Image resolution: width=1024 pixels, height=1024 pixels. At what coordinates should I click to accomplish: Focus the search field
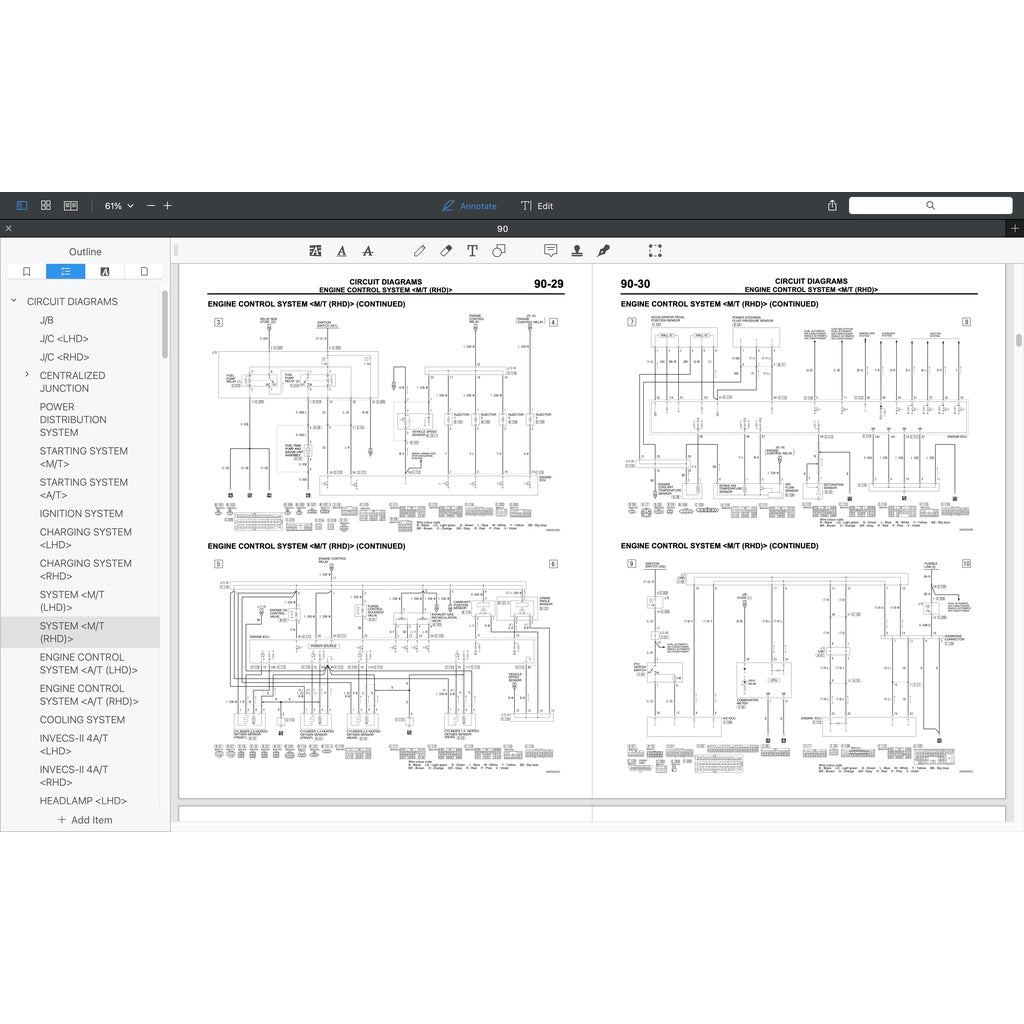(x=930, y=206)
